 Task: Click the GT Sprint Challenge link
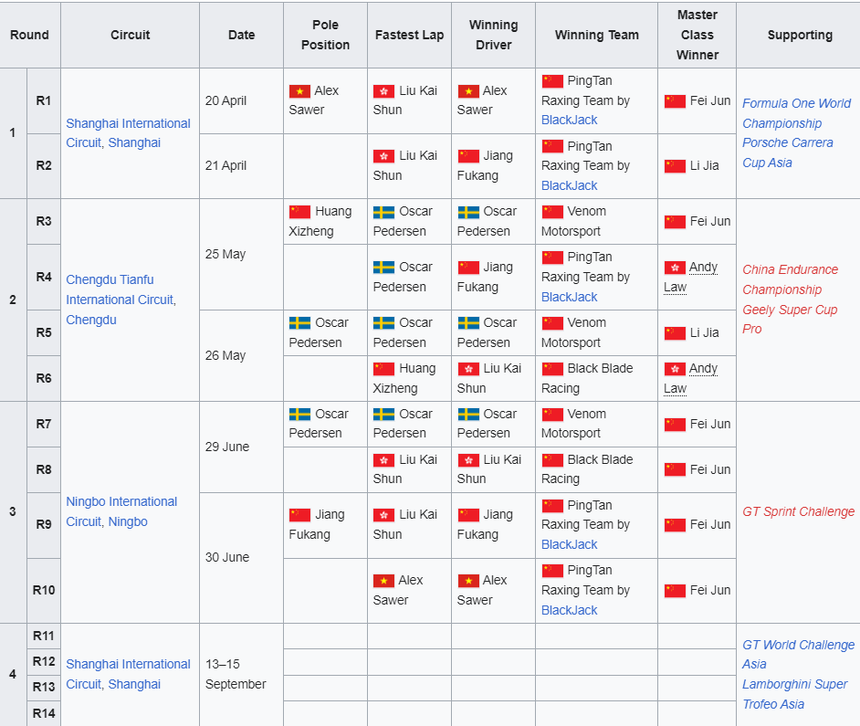click(x=798, y=511)
